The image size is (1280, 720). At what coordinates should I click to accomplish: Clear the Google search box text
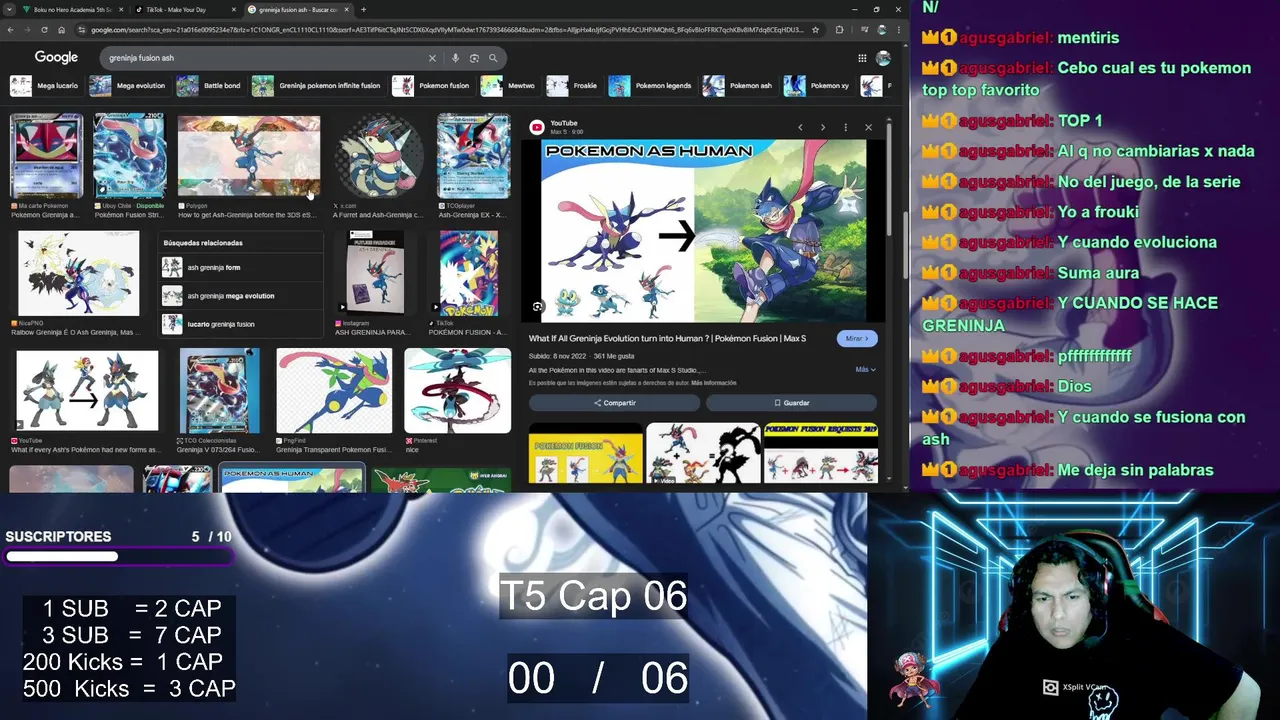point(432,58)
